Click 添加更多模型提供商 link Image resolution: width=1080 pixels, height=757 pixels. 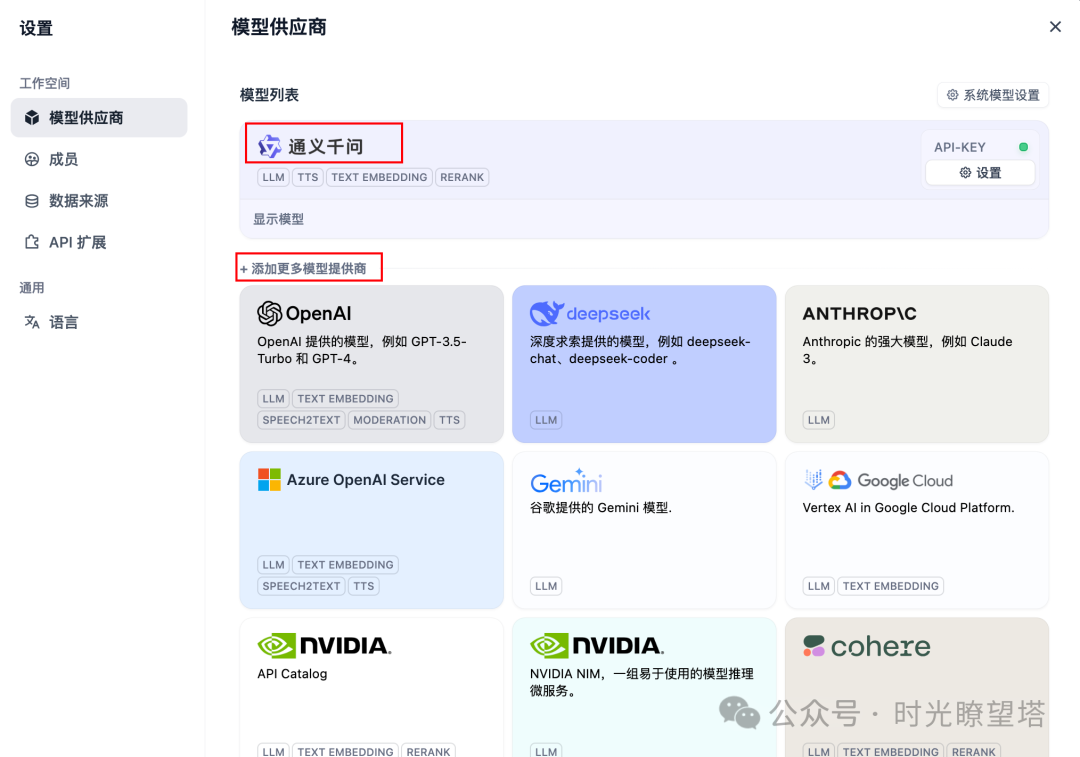click(x=302, y=268)
